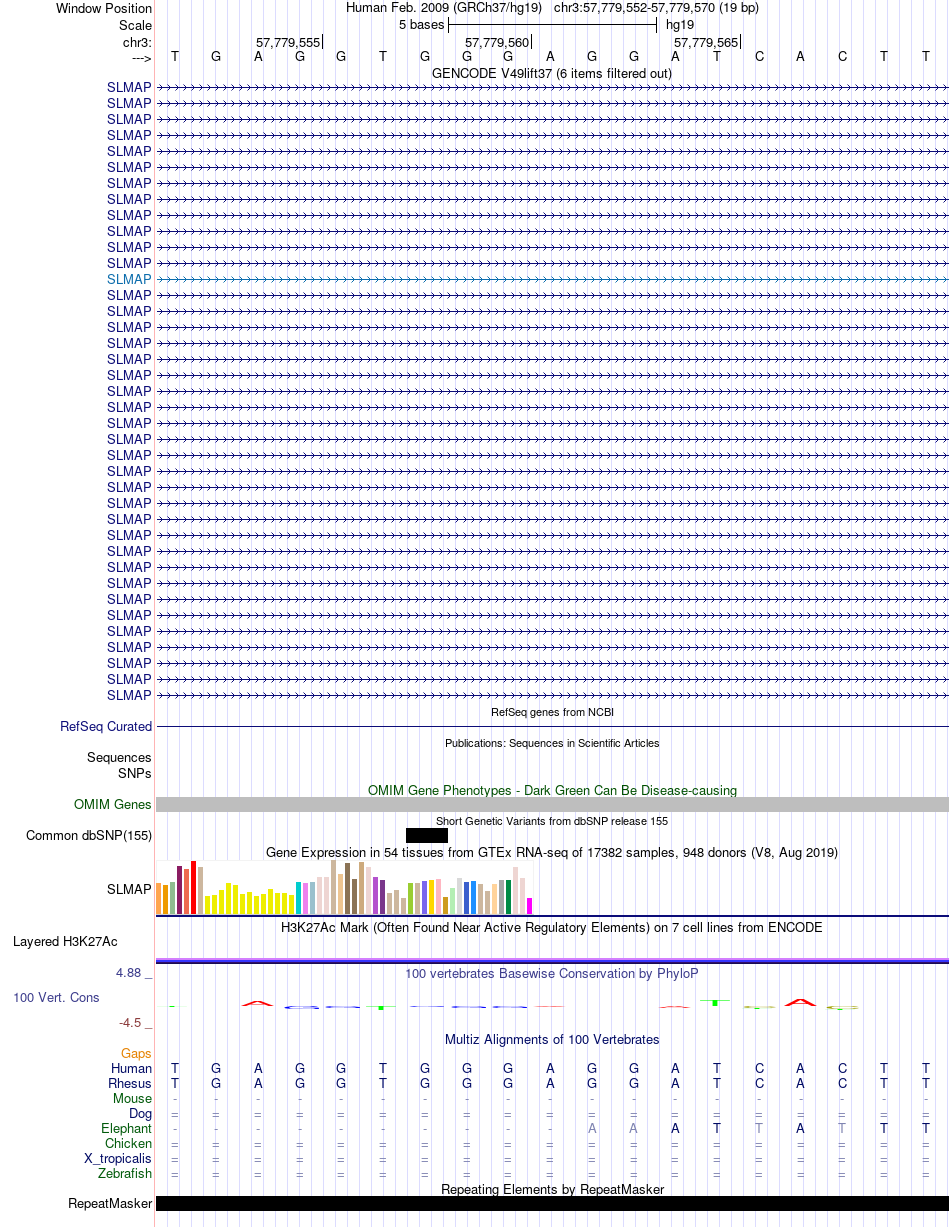The height and width of the screenshot is (1227, 950).
Task: Open the PhyloP Basewise Conservation title
Action: click(x=552, y=974)
